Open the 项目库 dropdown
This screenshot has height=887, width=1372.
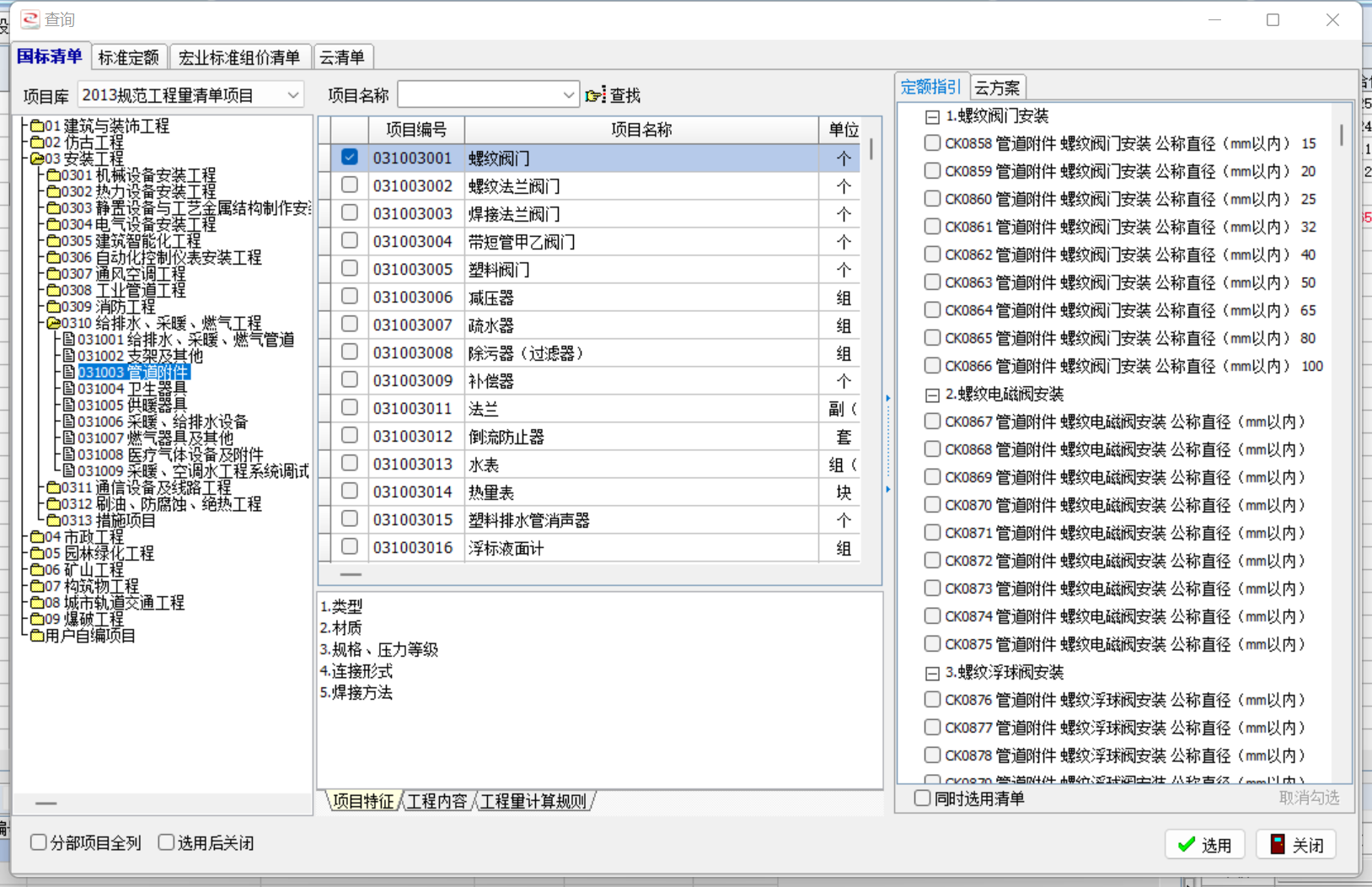[x=292, y=94]
